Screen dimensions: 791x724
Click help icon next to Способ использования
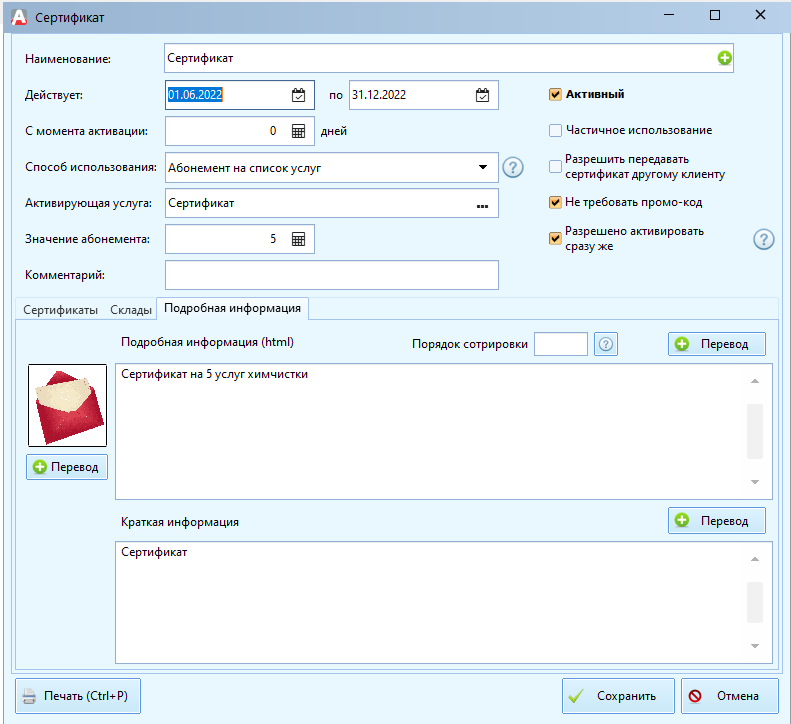coord(513,167)
